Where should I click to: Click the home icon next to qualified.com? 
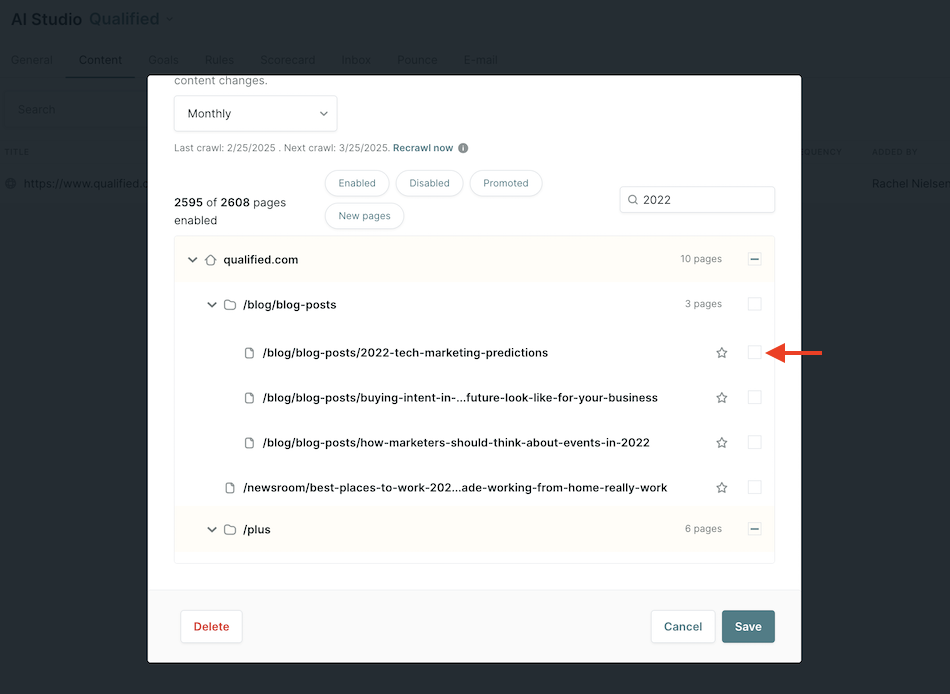[210, 260]
